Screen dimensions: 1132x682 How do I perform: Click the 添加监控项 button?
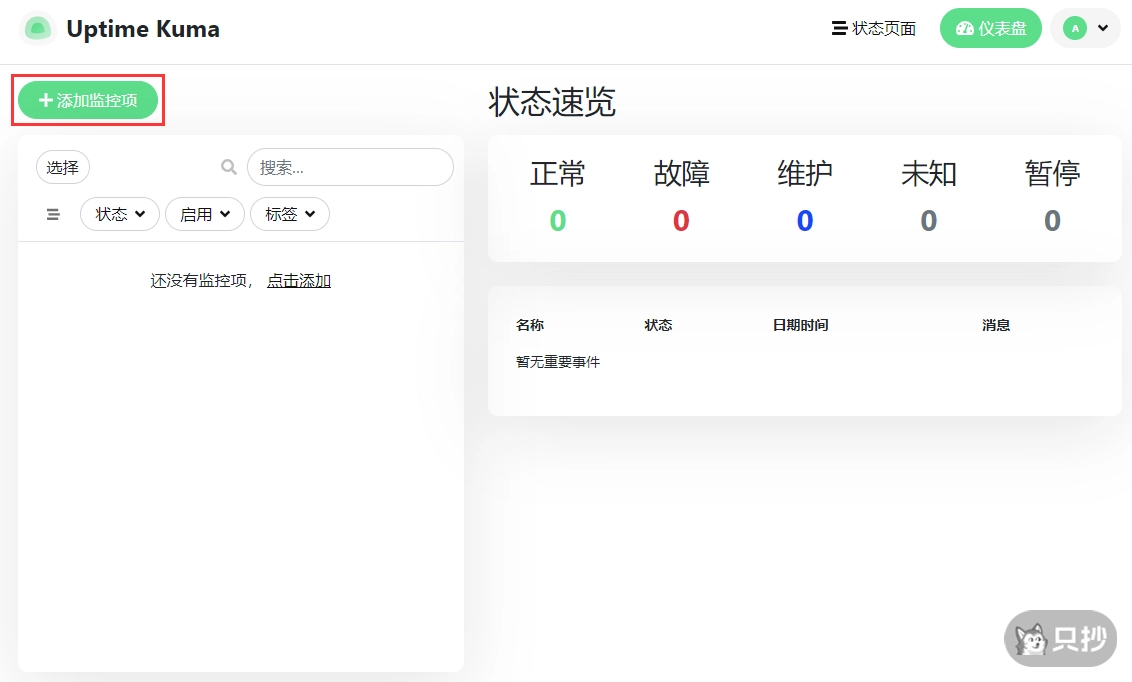click(x=88, y=99)
